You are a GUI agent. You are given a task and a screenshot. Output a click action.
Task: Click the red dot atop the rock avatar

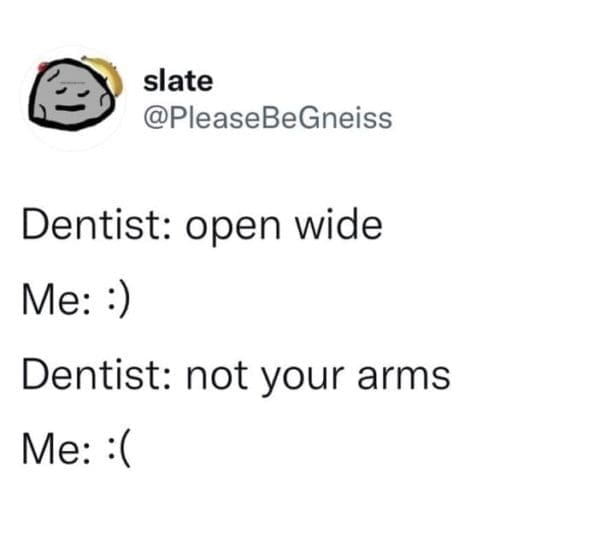pos(42,67)
